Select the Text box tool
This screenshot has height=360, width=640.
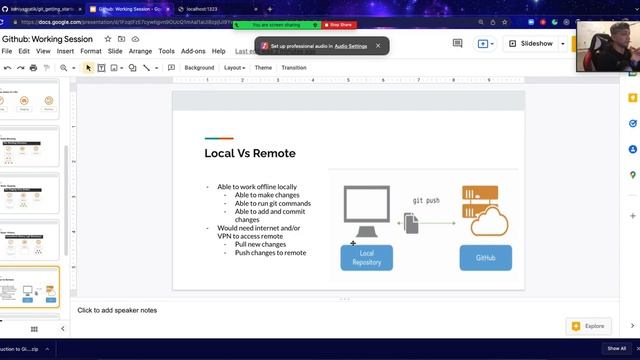click(101, 68)
